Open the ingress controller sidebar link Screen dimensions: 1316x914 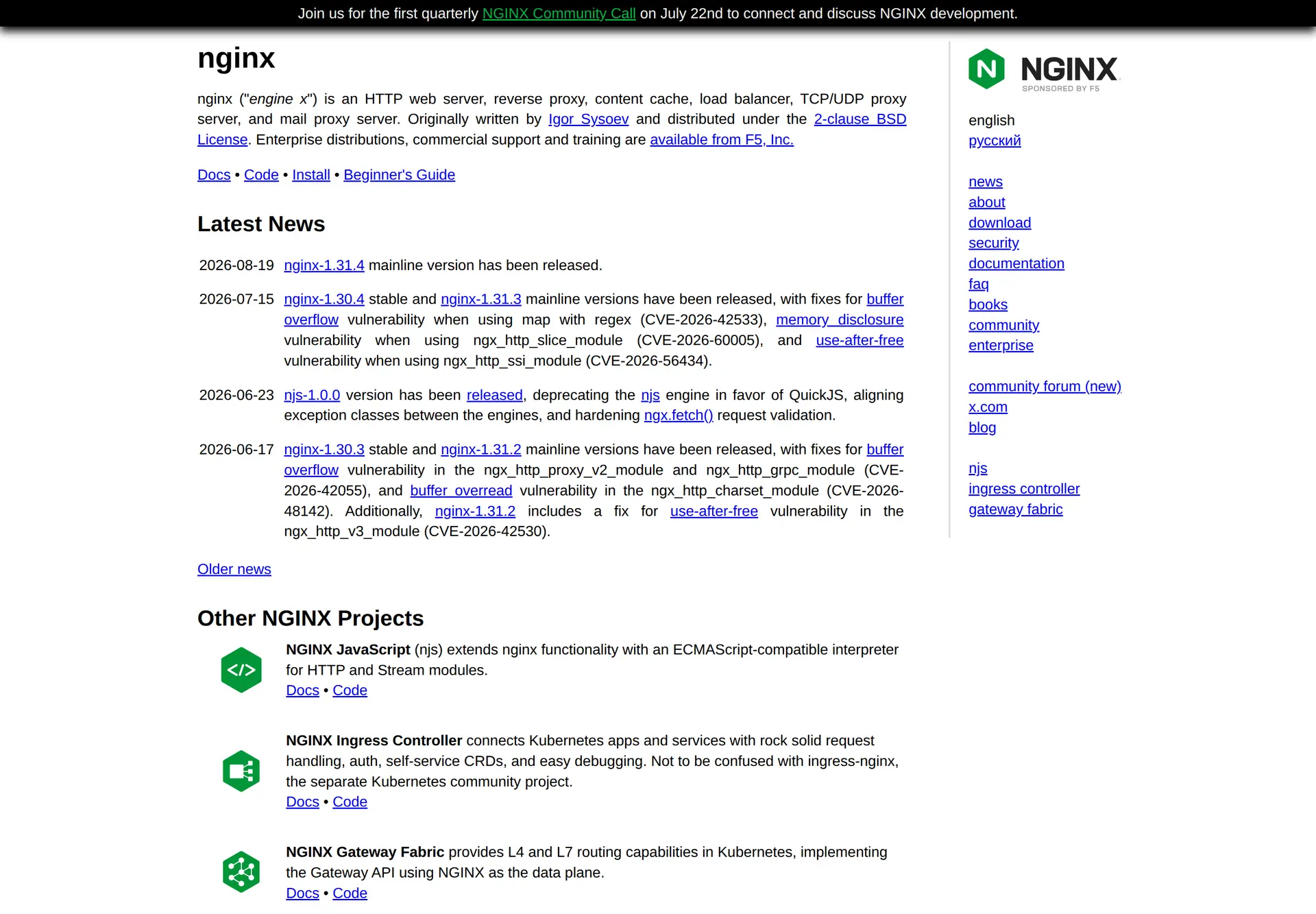(x=1024, y=489)
